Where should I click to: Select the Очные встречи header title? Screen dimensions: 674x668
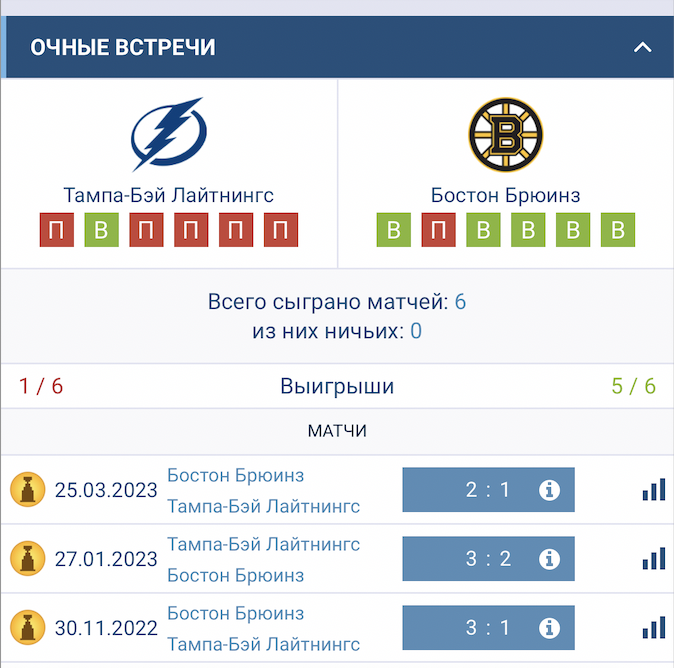(123, 47)
